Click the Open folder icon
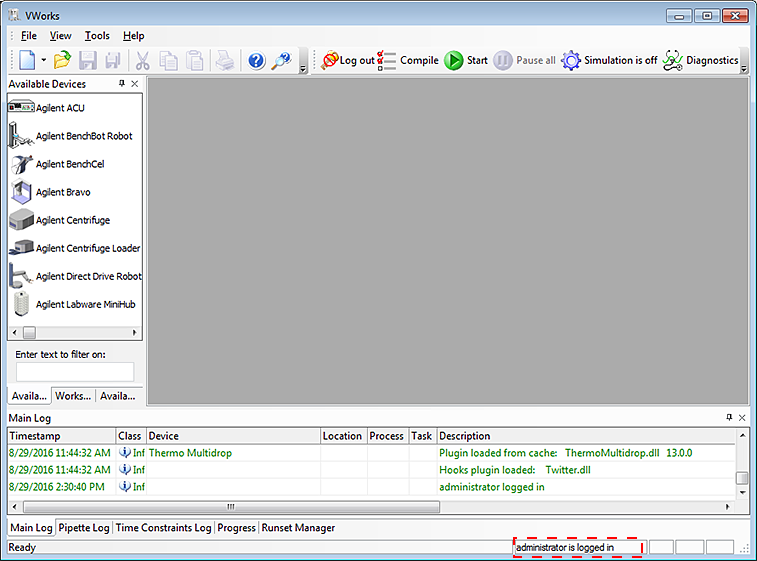 [x=62, y=60]
